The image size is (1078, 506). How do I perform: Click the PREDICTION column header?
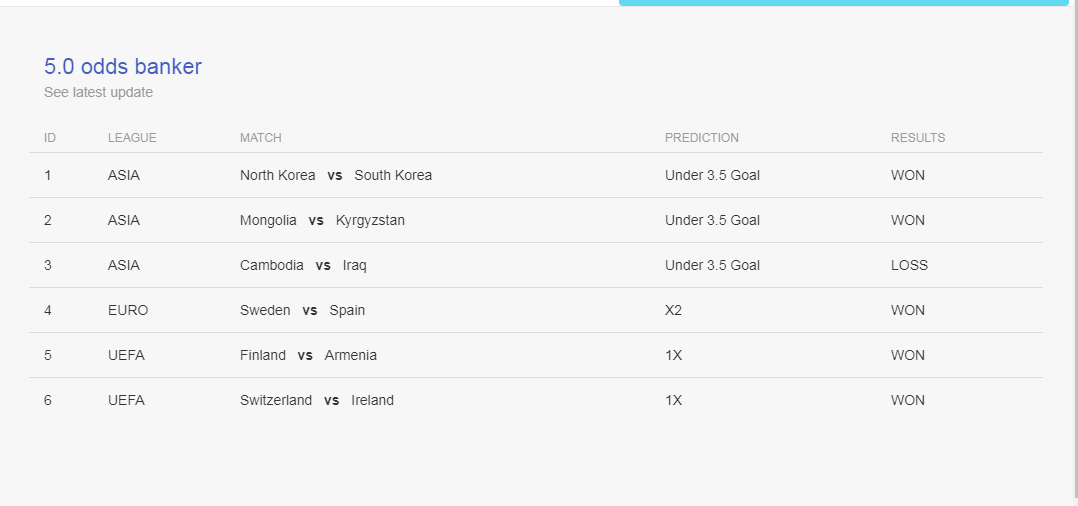(701, 138)
